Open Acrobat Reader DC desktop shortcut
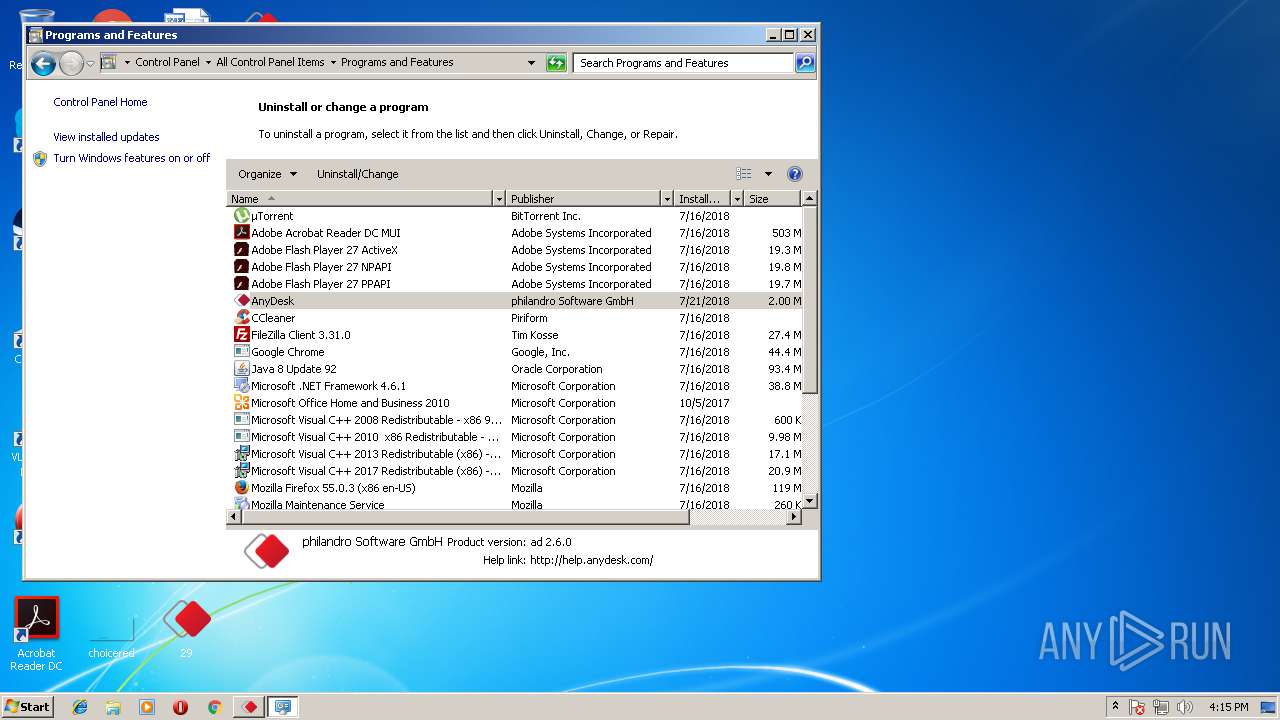 click(x=37, y=634)
